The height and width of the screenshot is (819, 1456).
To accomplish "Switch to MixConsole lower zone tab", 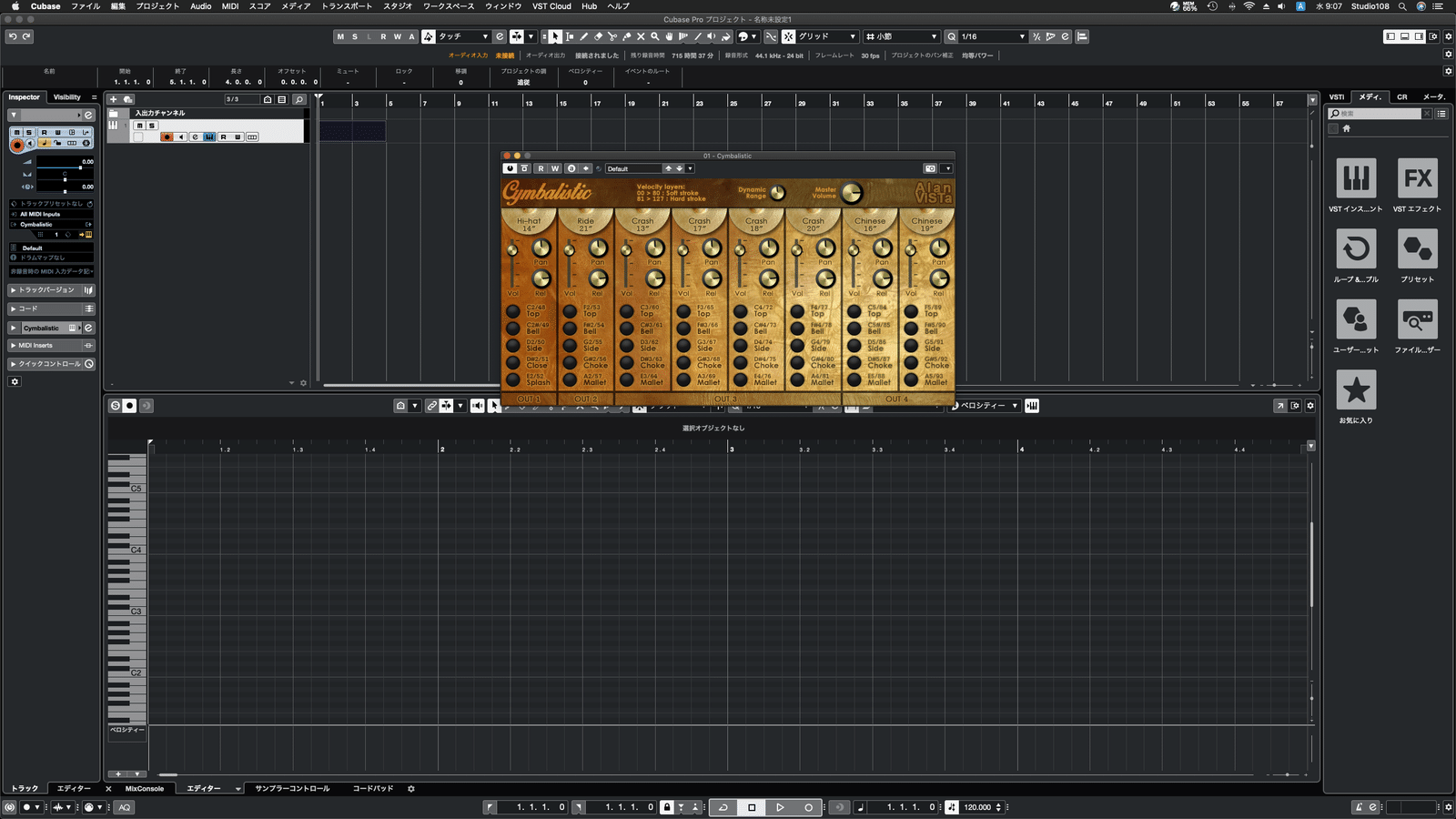I will pos(145,789).
